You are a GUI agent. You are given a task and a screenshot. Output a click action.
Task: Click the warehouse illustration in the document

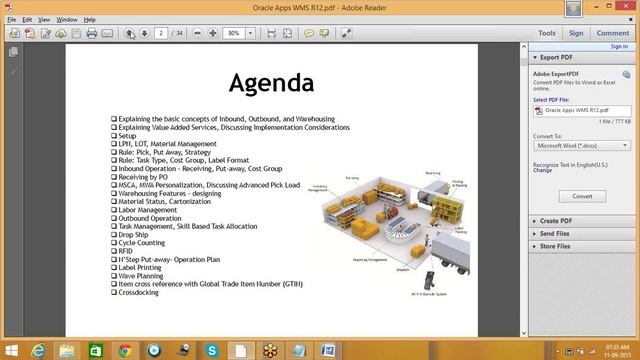389,233
